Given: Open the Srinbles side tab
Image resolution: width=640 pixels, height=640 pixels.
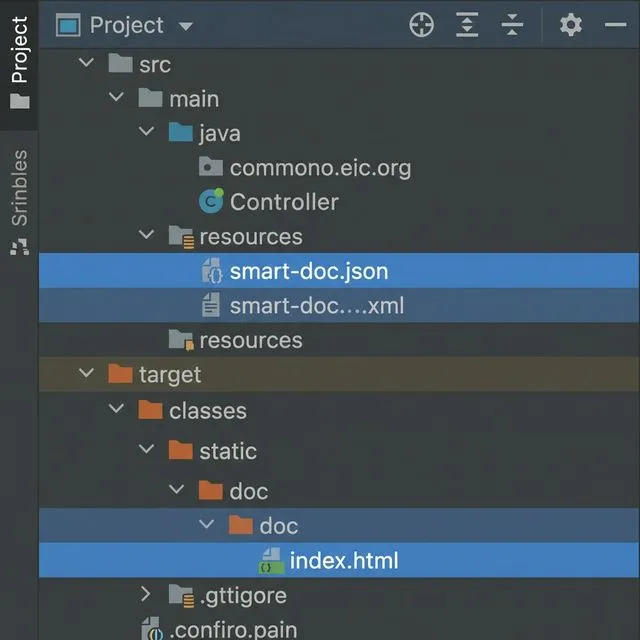Looking at the screenshot, I should point(19,200).
